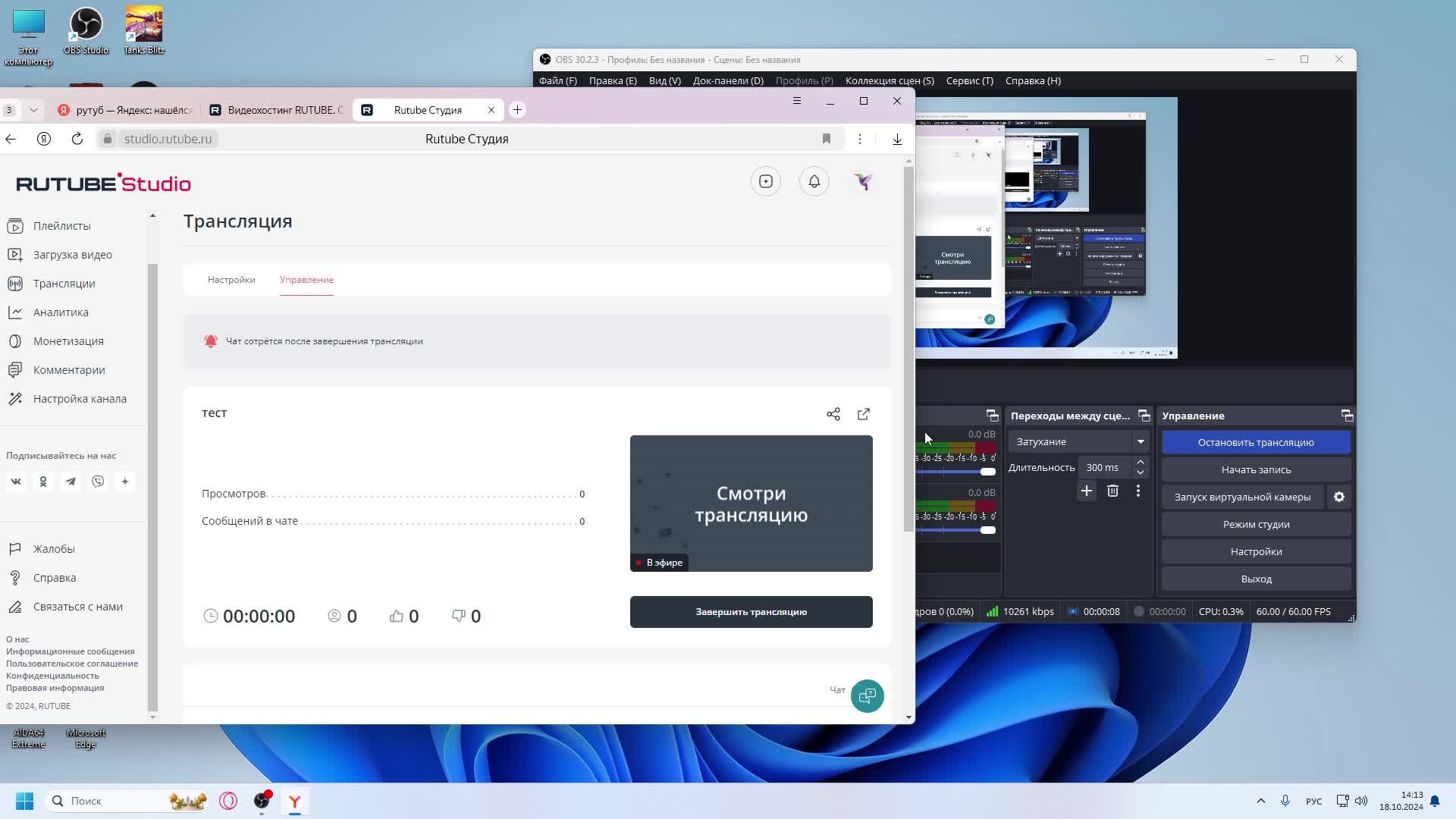The image size is (1456, 819).
Task: Click Завершить трансляцию button
Action: [x=752, y=612]
